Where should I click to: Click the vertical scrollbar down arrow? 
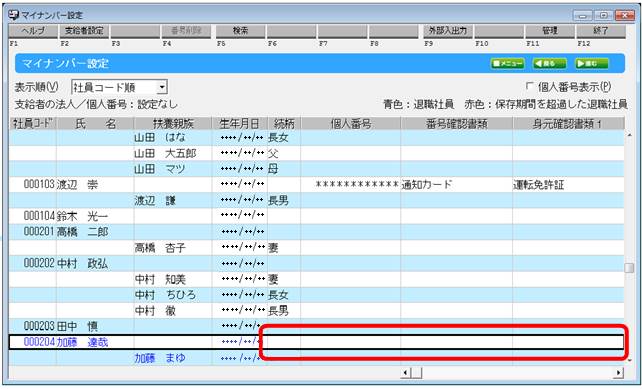[629, 360]
